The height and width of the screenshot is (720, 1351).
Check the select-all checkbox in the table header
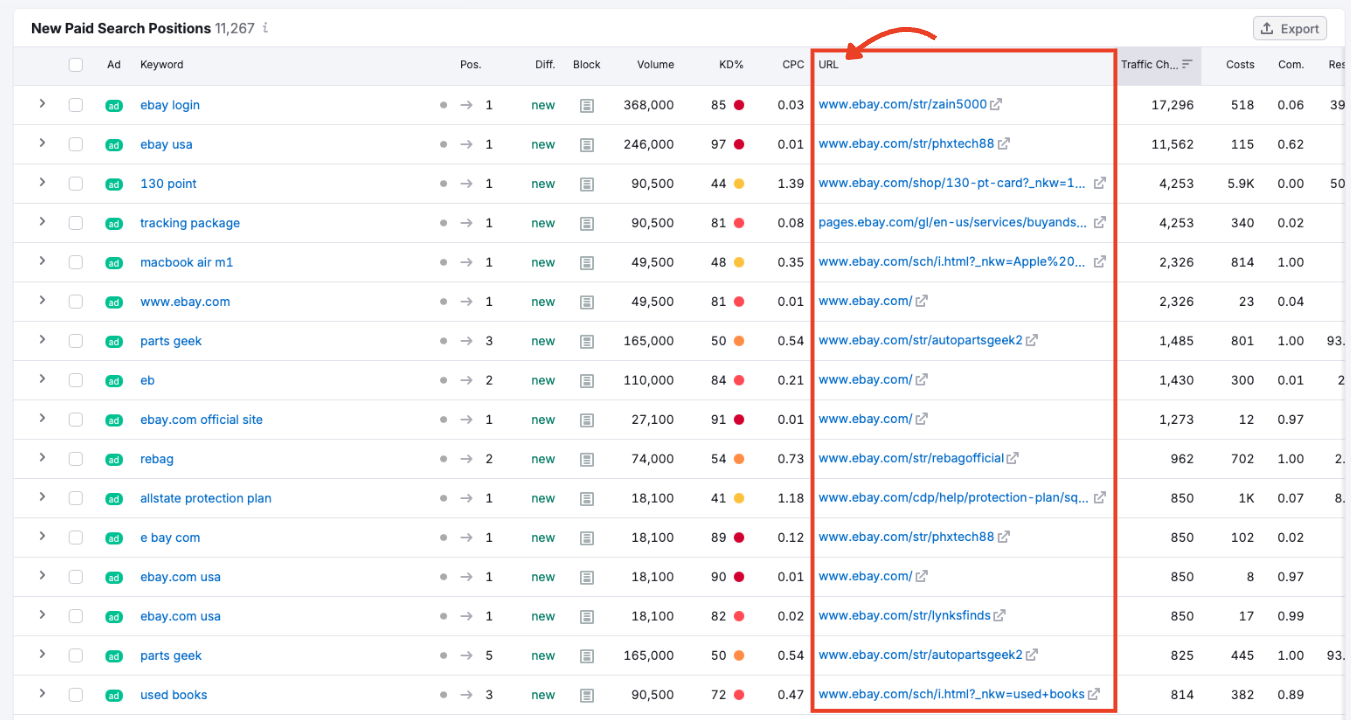pos(76,64)
